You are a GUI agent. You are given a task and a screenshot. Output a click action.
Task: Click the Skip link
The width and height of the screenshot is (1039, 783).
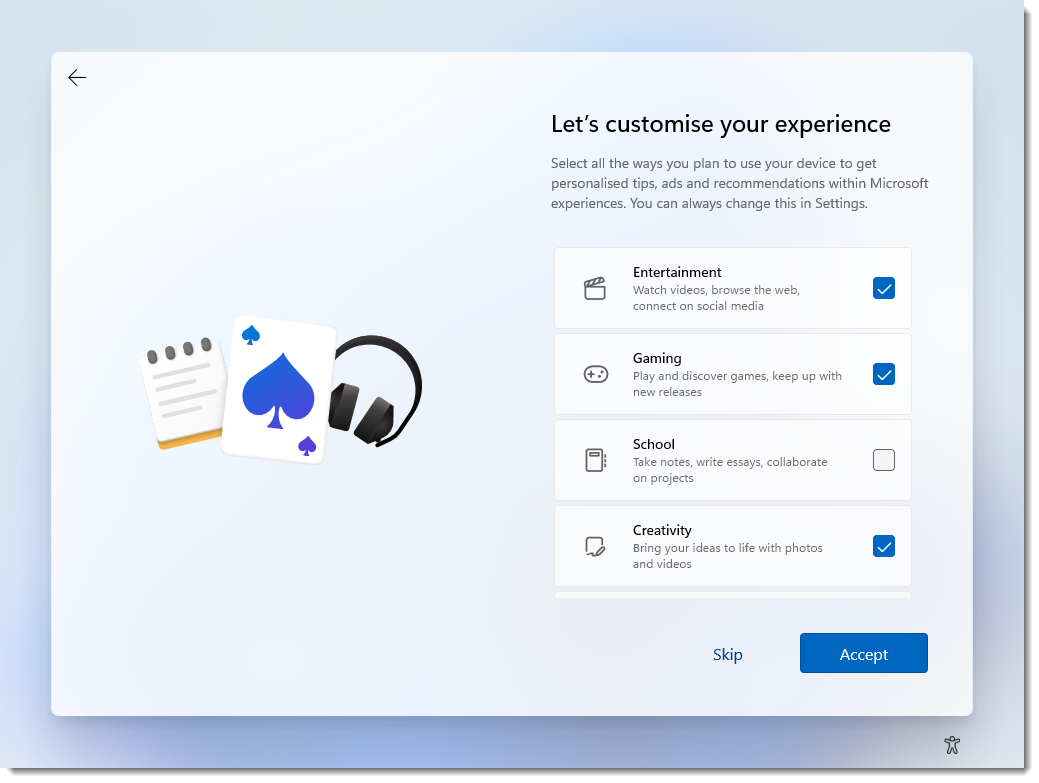pos(728,654)
